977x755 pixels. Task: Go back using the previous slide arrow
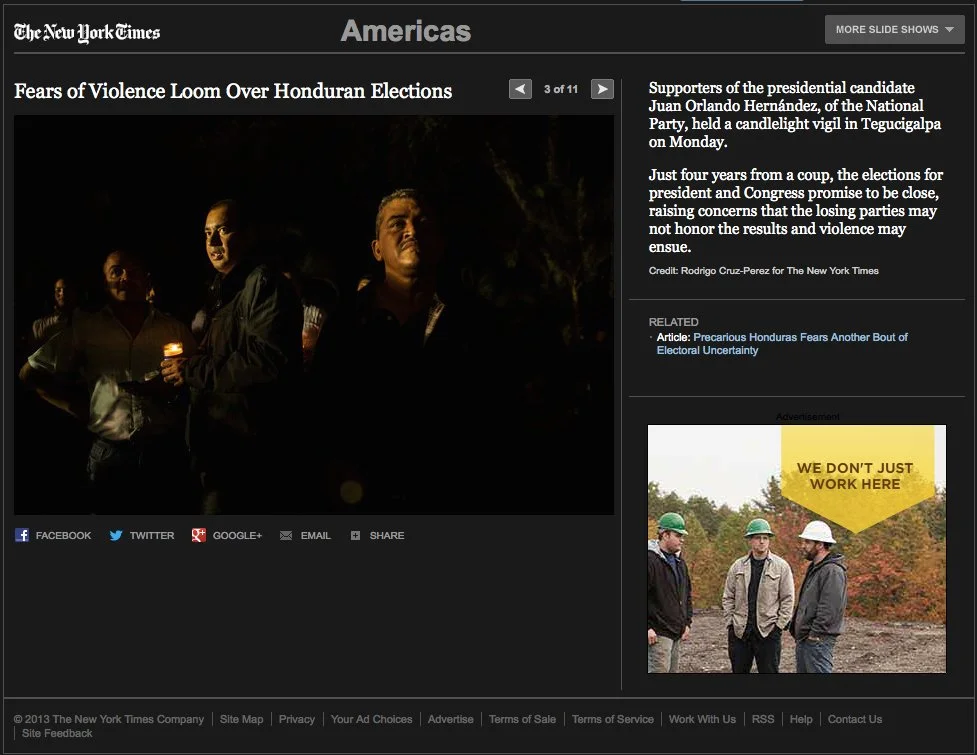pos(520,89)
